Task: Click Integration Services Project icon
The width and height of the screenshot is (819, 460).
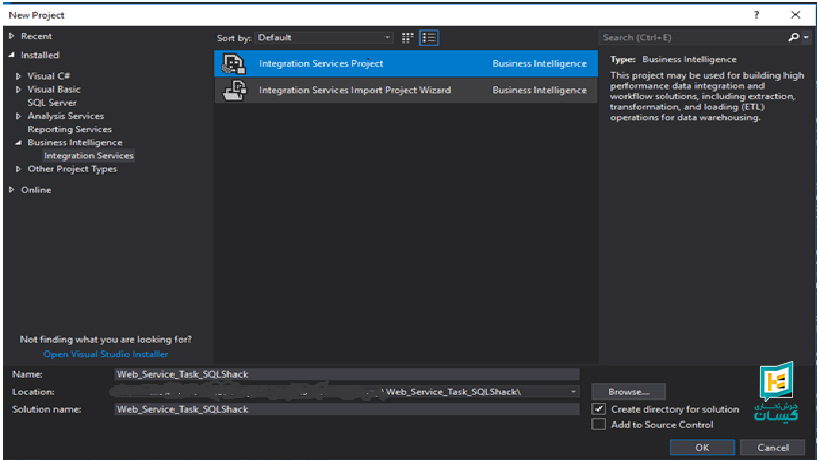Action: (x=233, y=64)
